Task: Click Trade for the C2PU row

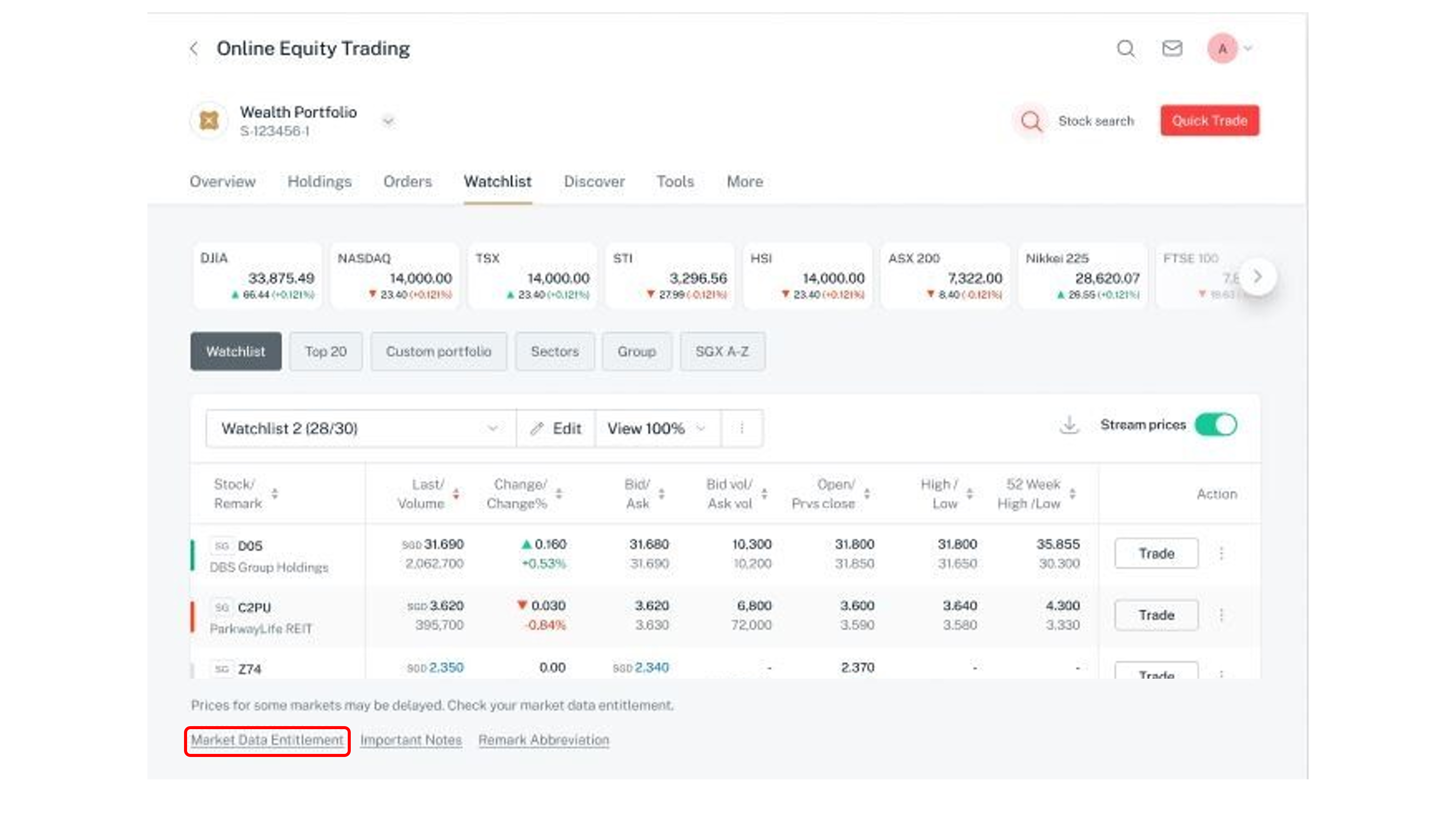Action: coord(1156,615)
